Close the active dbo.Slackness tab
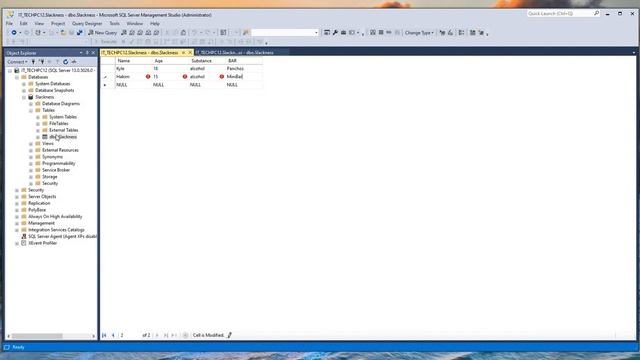Screen dimensions: 640x360 pyautogui.click(x=190, y=53)
